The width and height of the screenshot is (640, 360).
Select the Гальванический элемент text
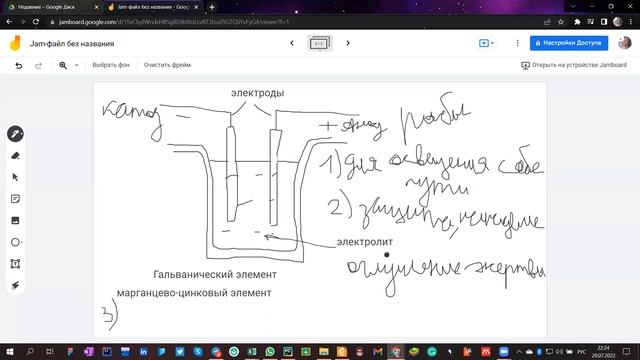[x=215, y=275]
